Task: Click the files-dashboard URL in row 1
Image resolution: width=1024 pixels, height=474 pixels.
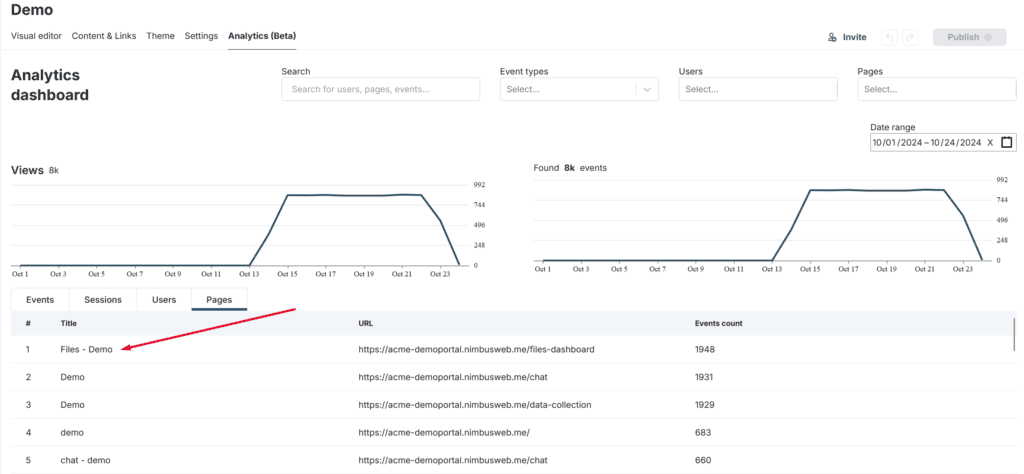Action: [x=476, y=350]
